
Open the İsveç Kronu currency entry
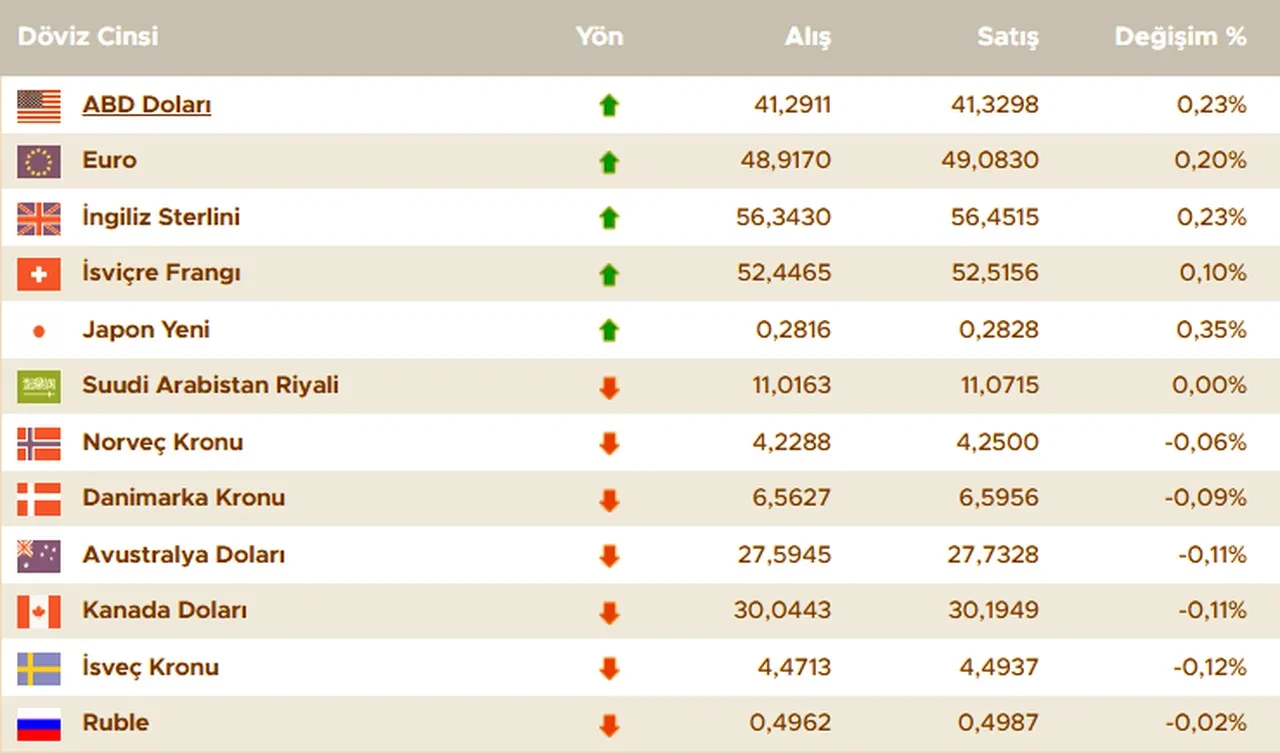(x=150, y=666)
